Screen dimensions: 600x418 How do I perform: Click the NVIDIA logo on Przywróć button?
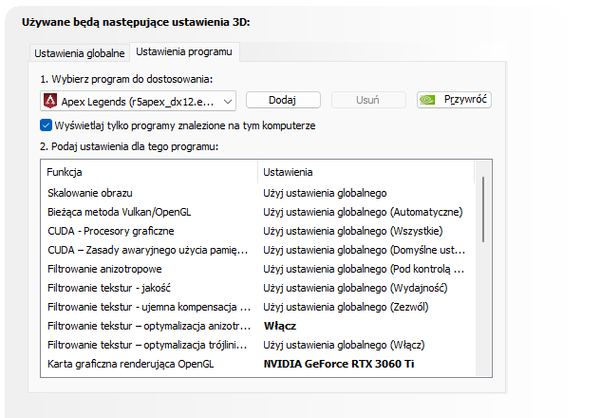point(427,100)
